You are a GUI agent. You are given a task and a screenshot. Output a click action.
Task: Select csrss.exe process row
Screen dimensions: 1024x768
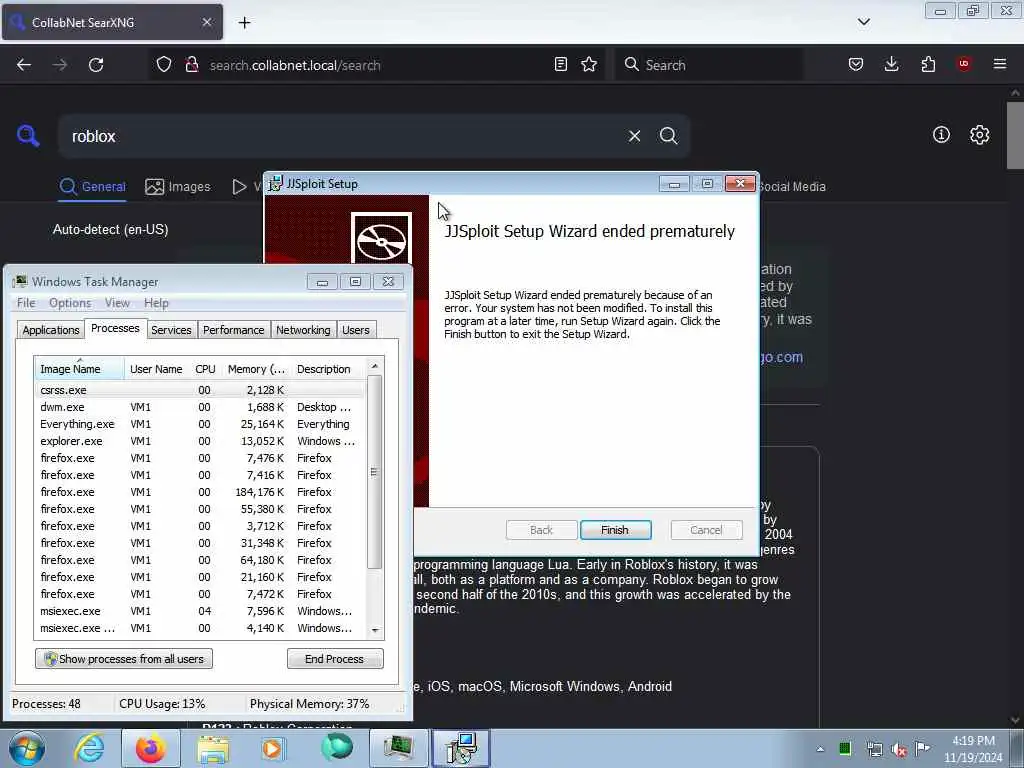[x=200, y=390]
